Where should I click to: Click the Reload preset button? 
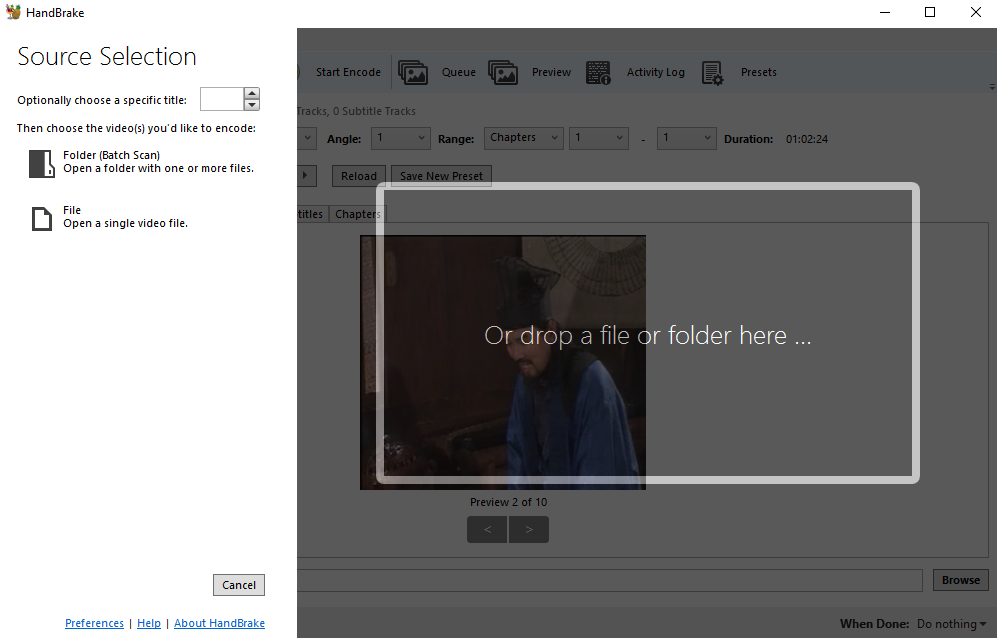[x=359, y=176]
